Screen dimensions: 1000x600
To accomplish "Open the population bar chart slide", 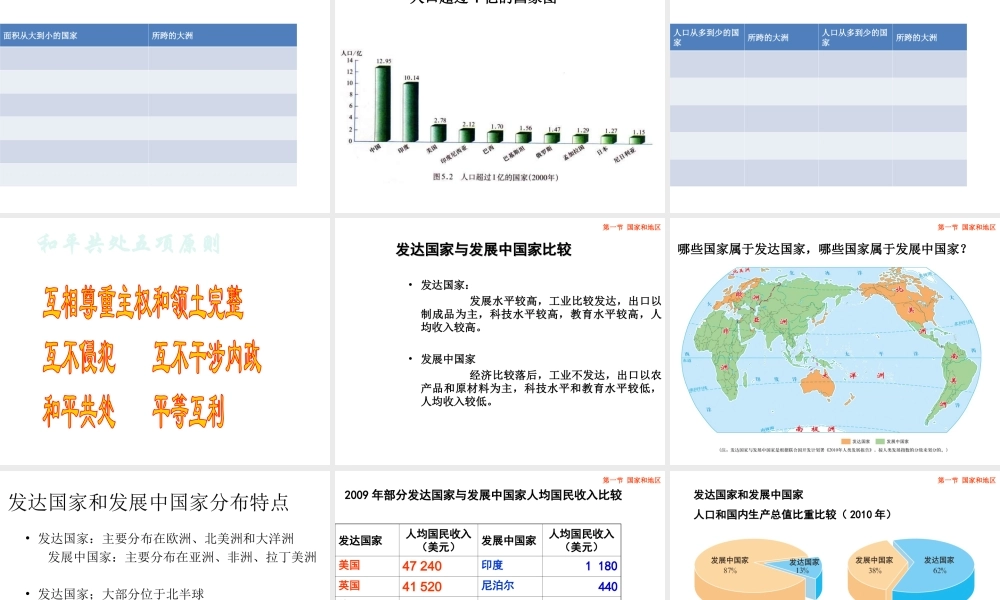I will pyautogui.click(x=500, y=106).
